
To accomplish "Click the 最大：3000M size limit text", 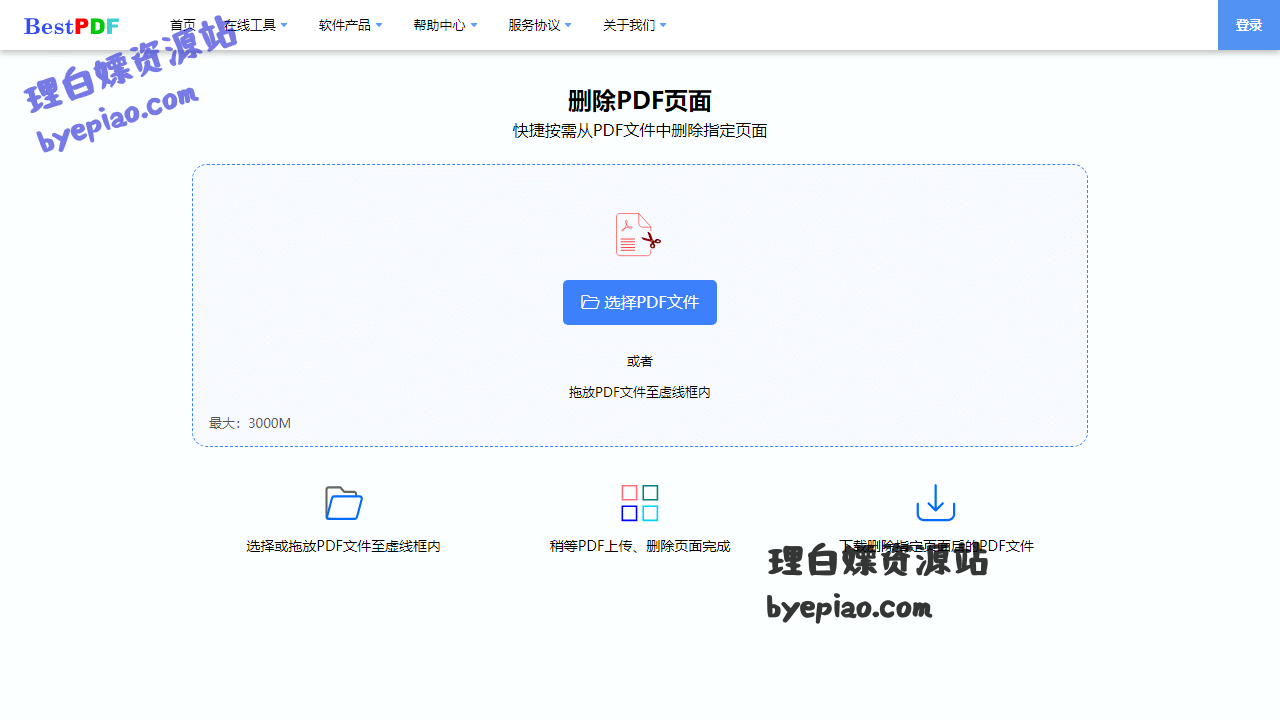I will (x=250, y=423).
